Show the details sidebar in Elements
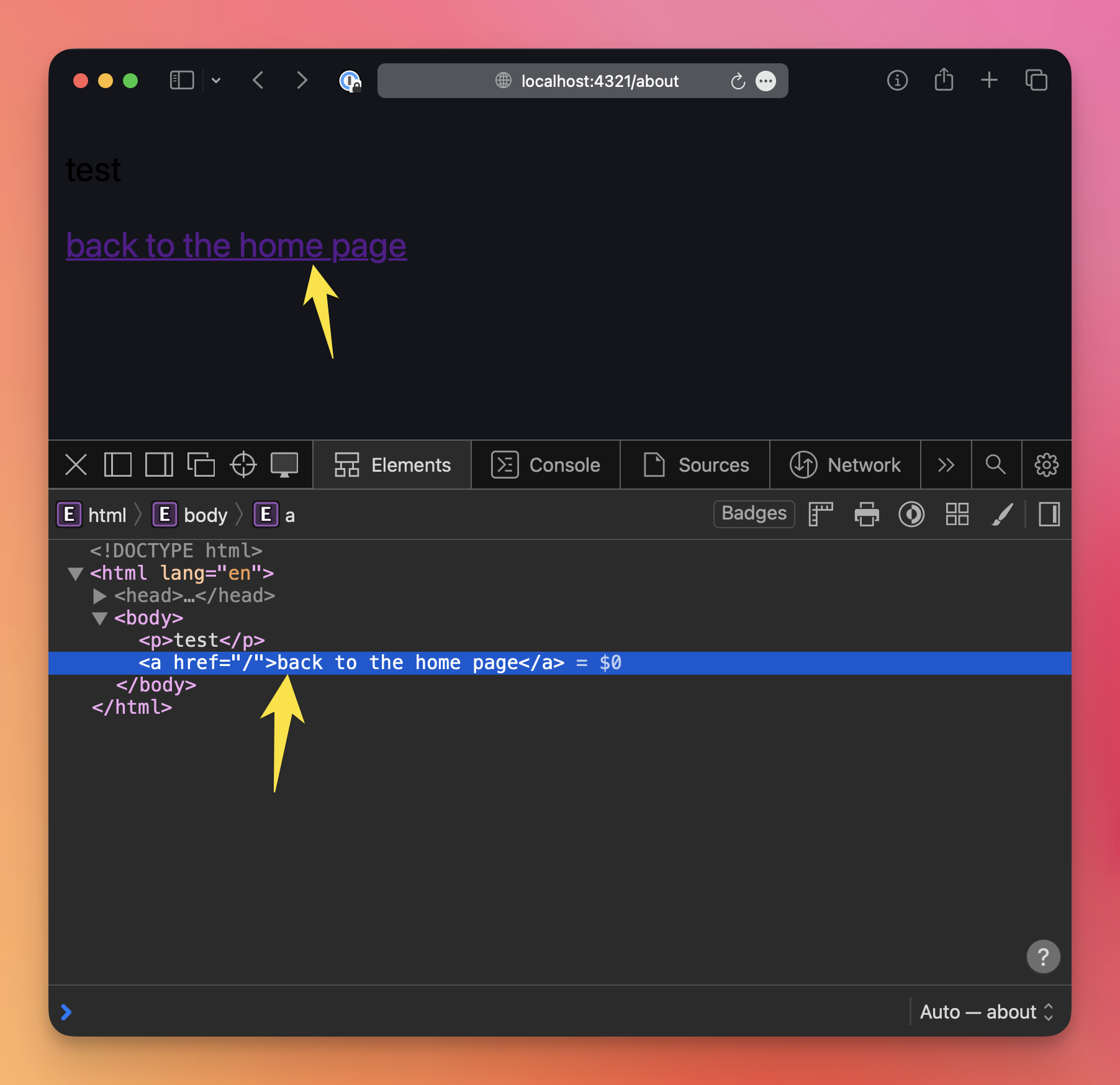 [x=1049, y=515]
